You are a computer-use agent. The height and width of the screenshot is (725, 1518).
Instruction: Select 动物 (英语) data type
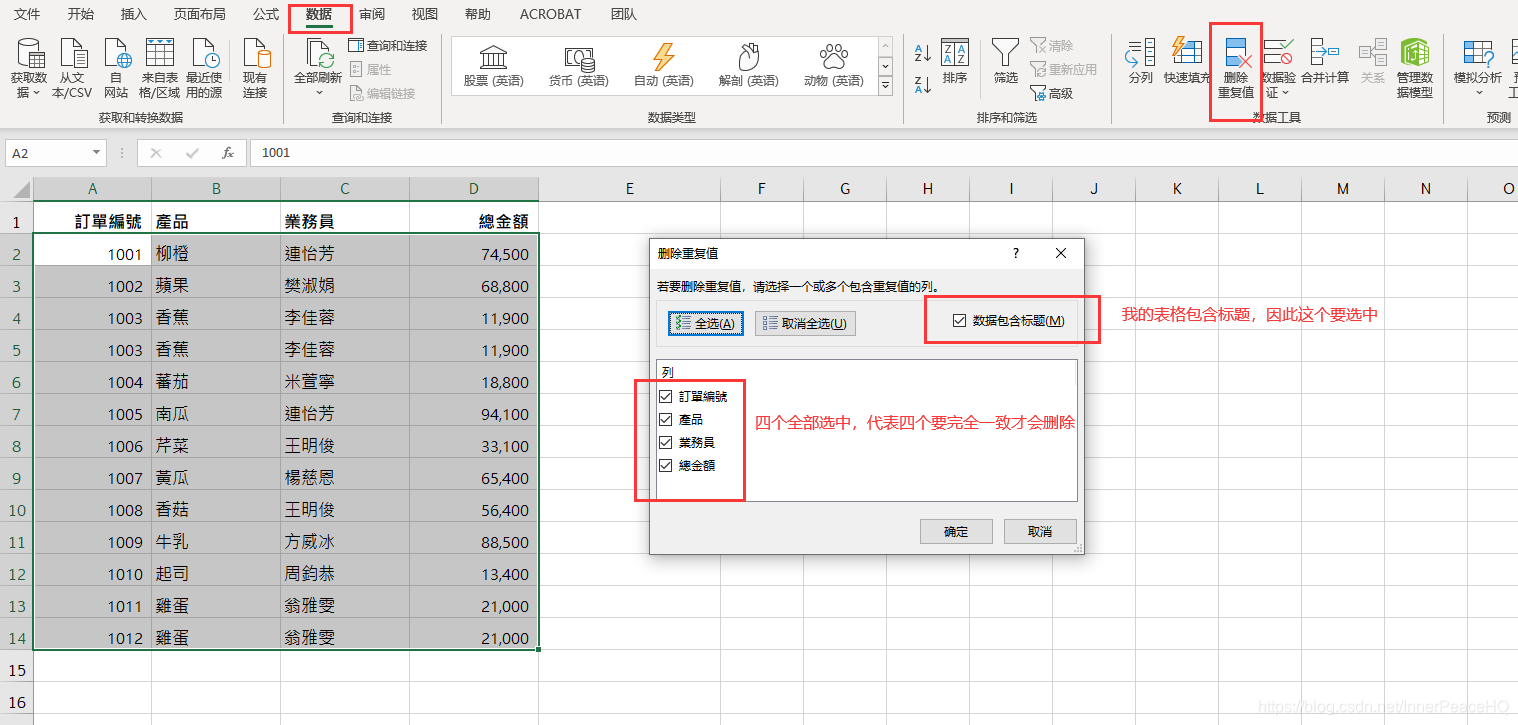click(x=834, y=66)
